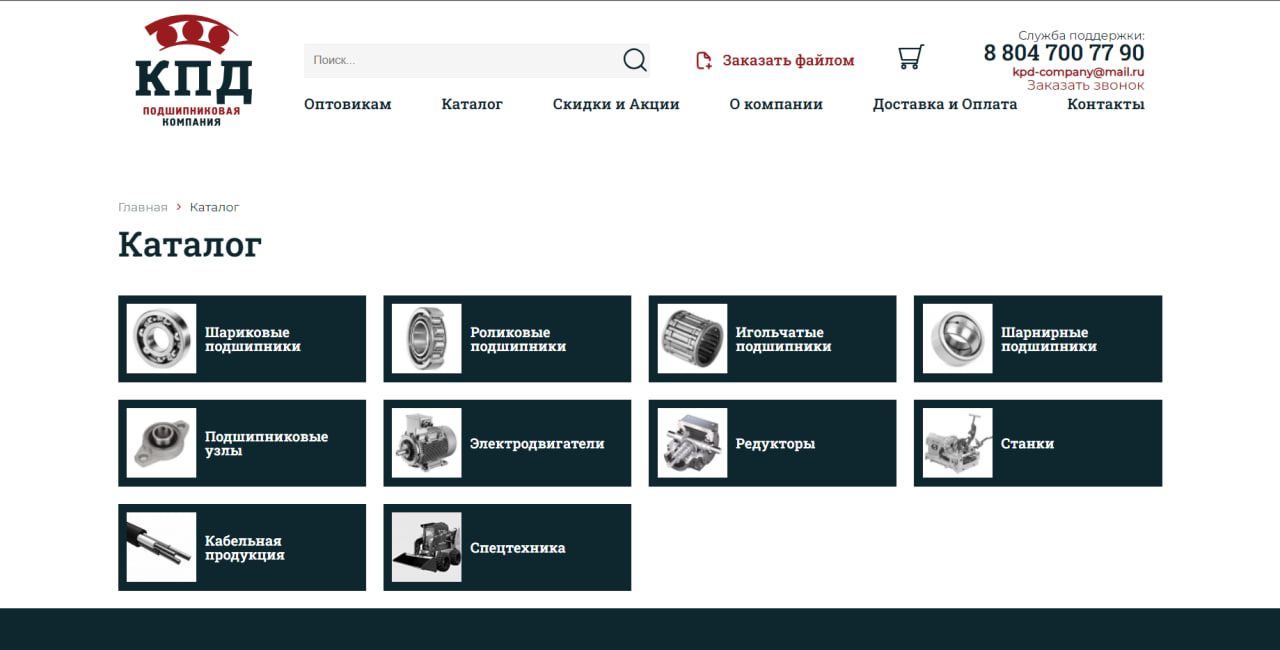Open the shopping cart icon

pyautogui.click(x=911, y=57)
